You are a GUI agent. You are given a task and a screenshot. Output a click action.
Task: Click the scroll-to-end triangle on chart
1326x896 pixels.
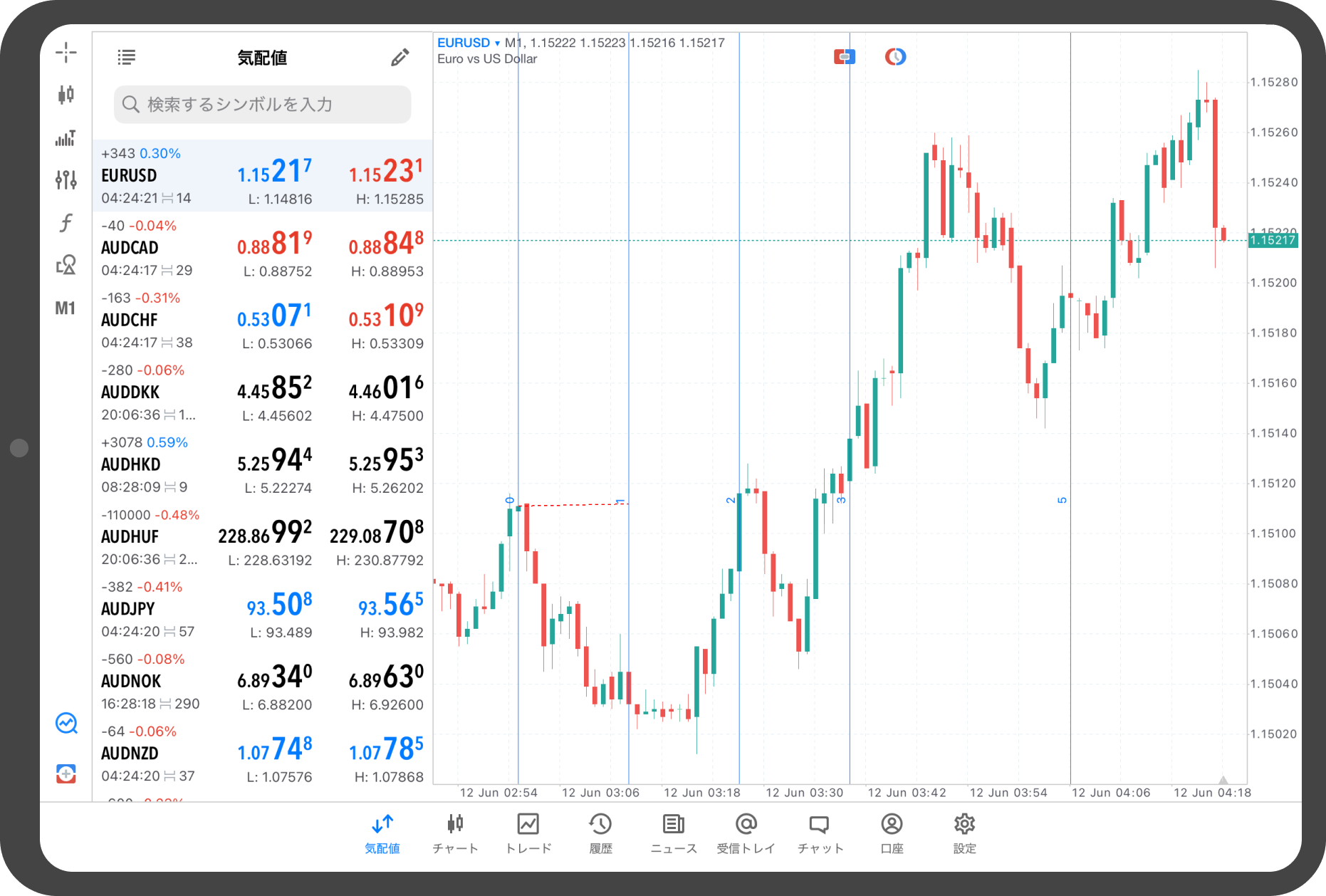(x=1223, y=779)
